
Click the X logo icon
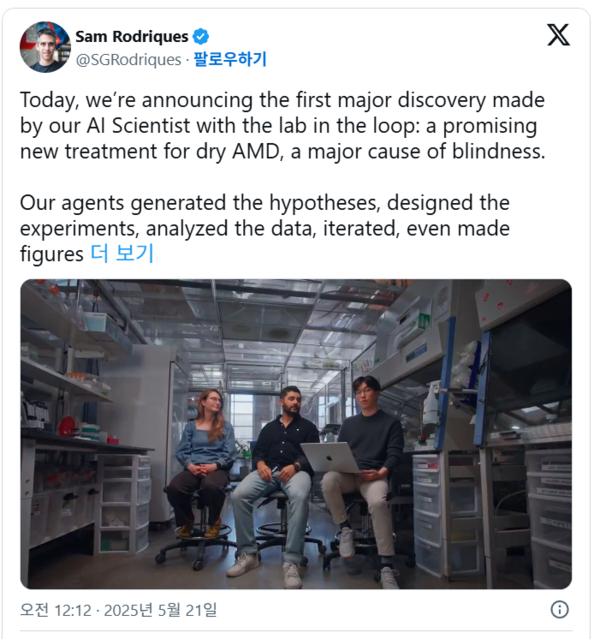tap(558, 35)
